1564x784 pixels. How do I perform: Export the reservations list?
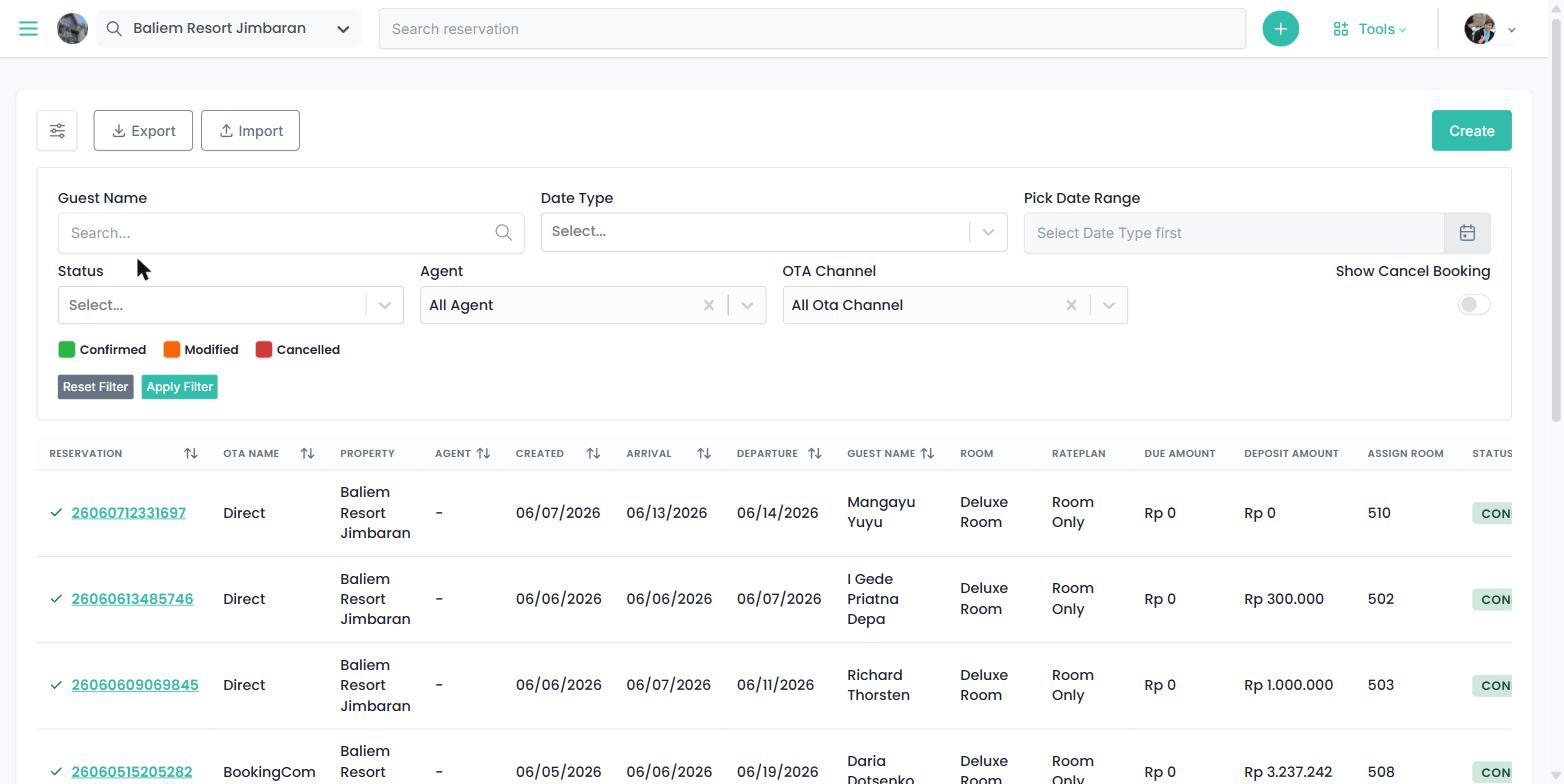click(x=143, y=131)
